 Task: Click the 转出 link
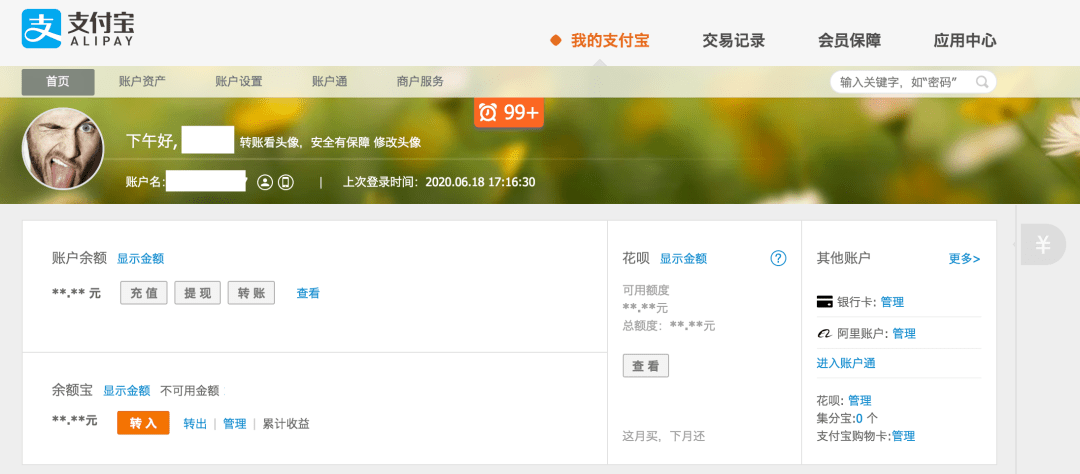[195, 424]
